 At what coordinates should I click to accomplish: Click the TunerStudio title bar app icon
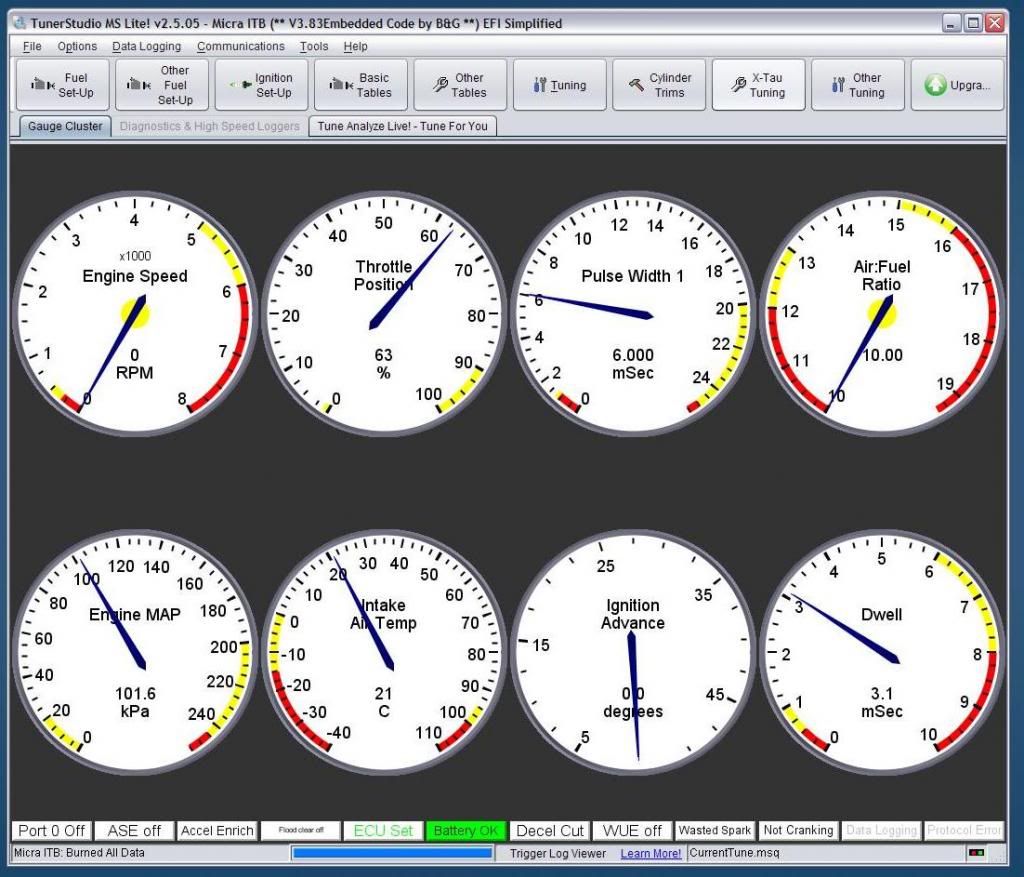point(20,23)
